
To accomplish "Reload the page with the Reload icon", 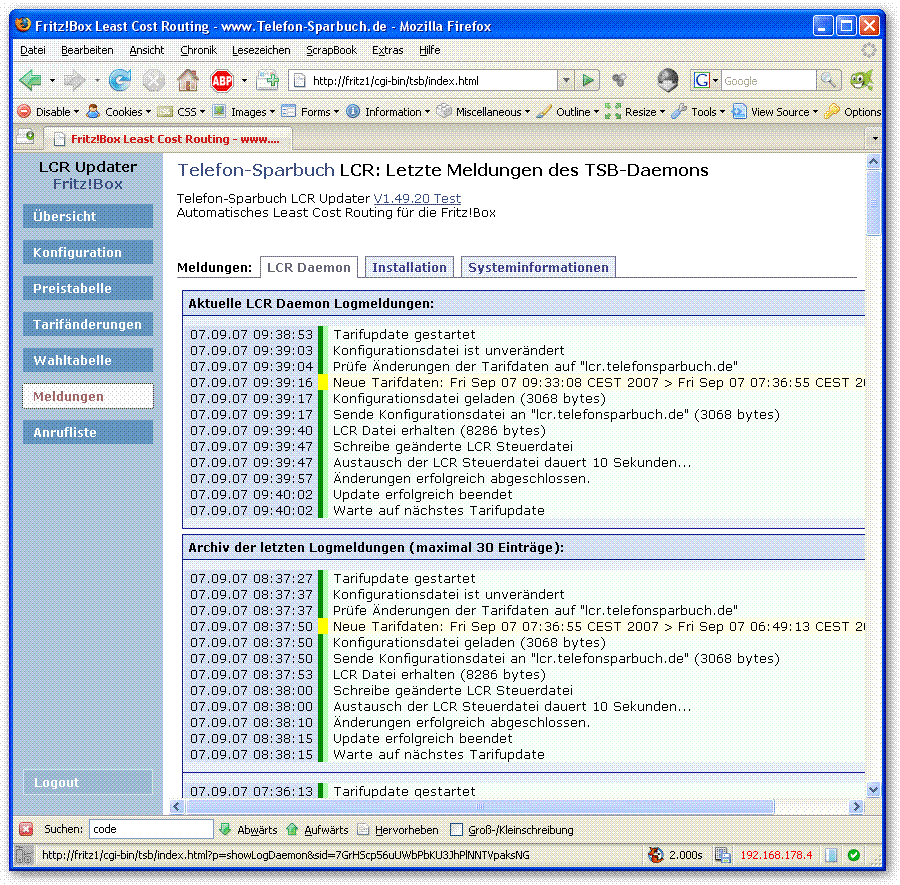I will [120, 80].
